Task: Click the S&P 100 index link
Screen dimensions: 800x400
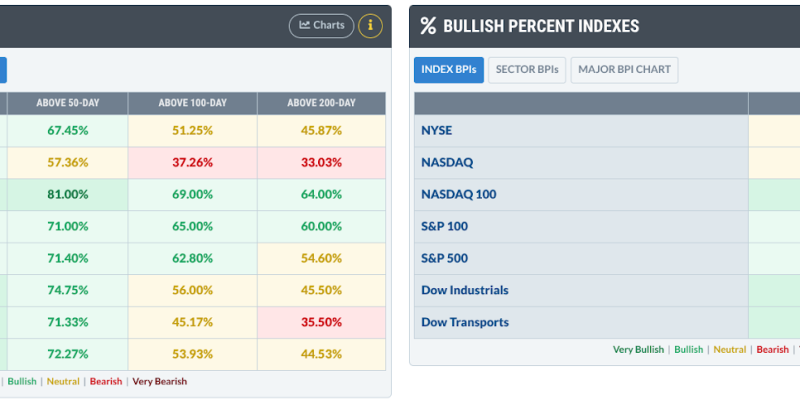Action: [x=444, y=227]
